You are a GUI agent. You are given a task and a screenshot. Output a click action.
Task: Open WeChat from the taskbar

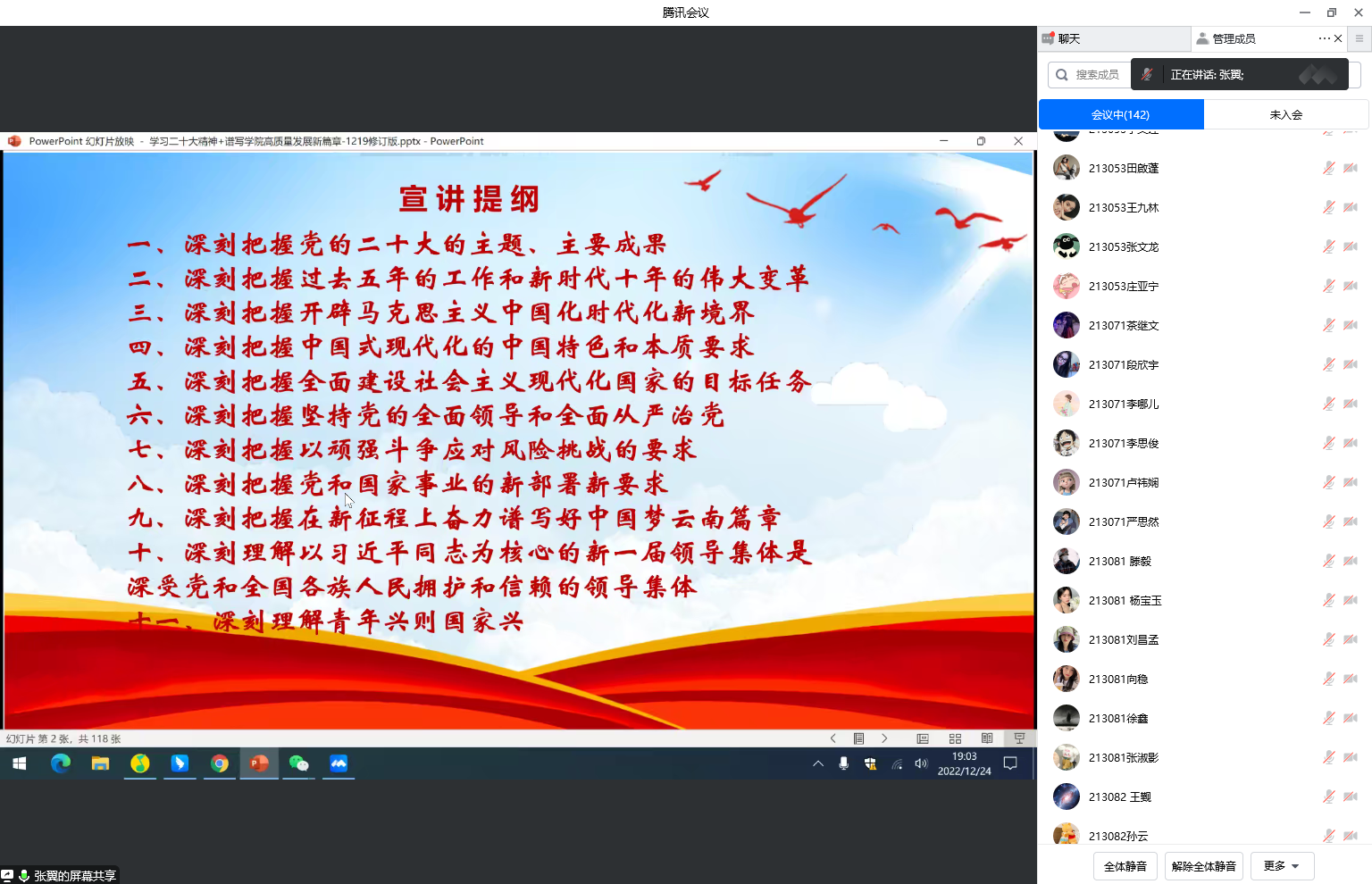click(x=298, y=763)
